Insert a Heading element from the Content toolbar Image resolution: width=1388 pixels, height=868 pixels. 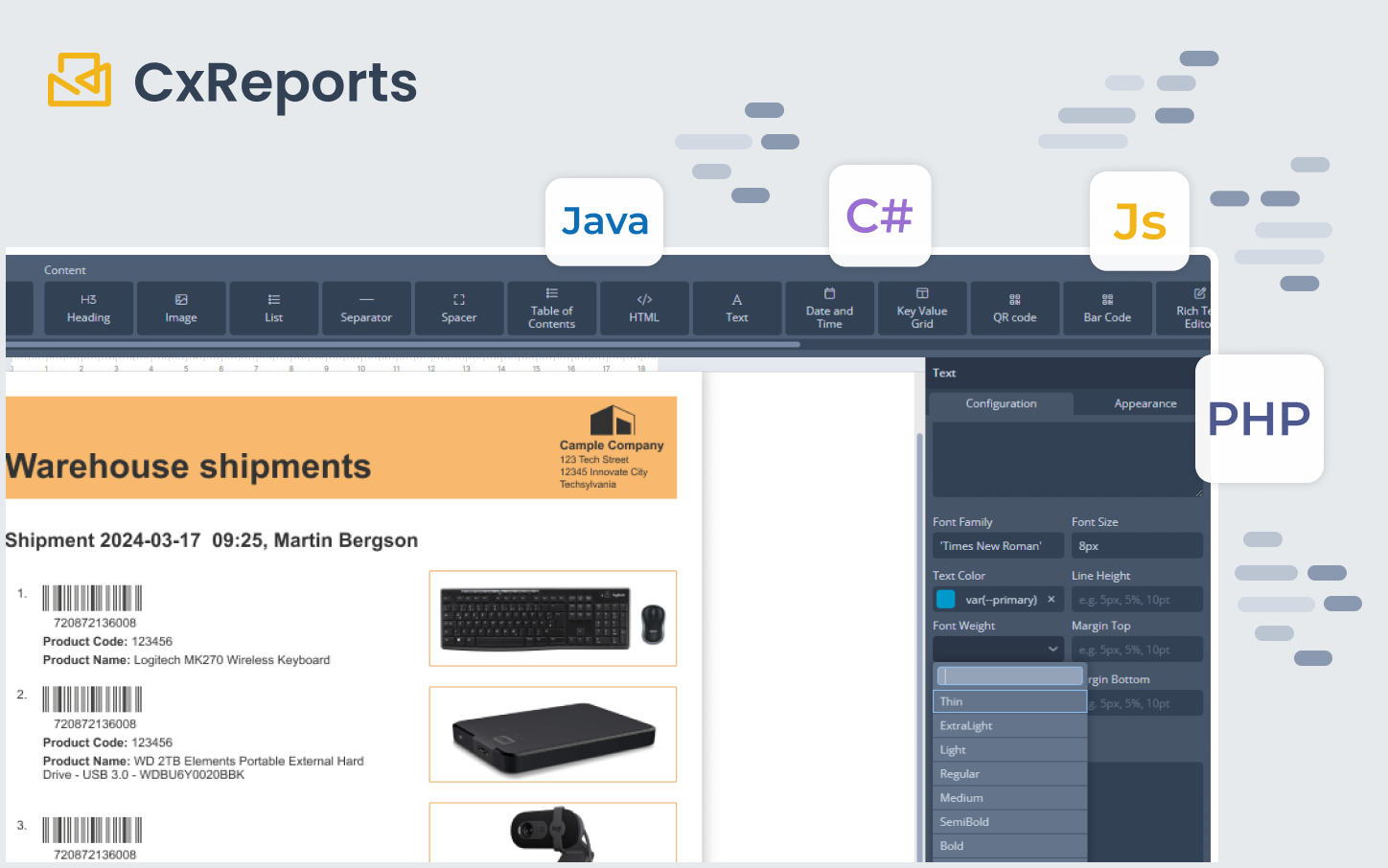[x=88, y=308]
